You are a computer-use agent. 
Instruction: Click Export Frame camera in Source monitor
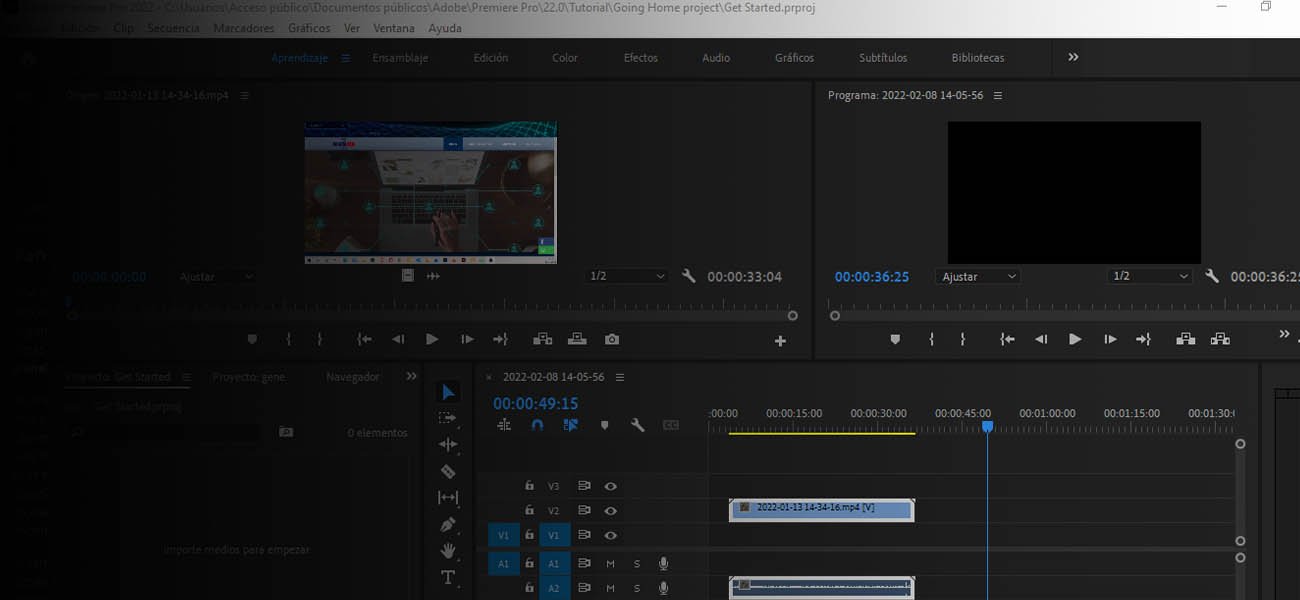[612, 340]
